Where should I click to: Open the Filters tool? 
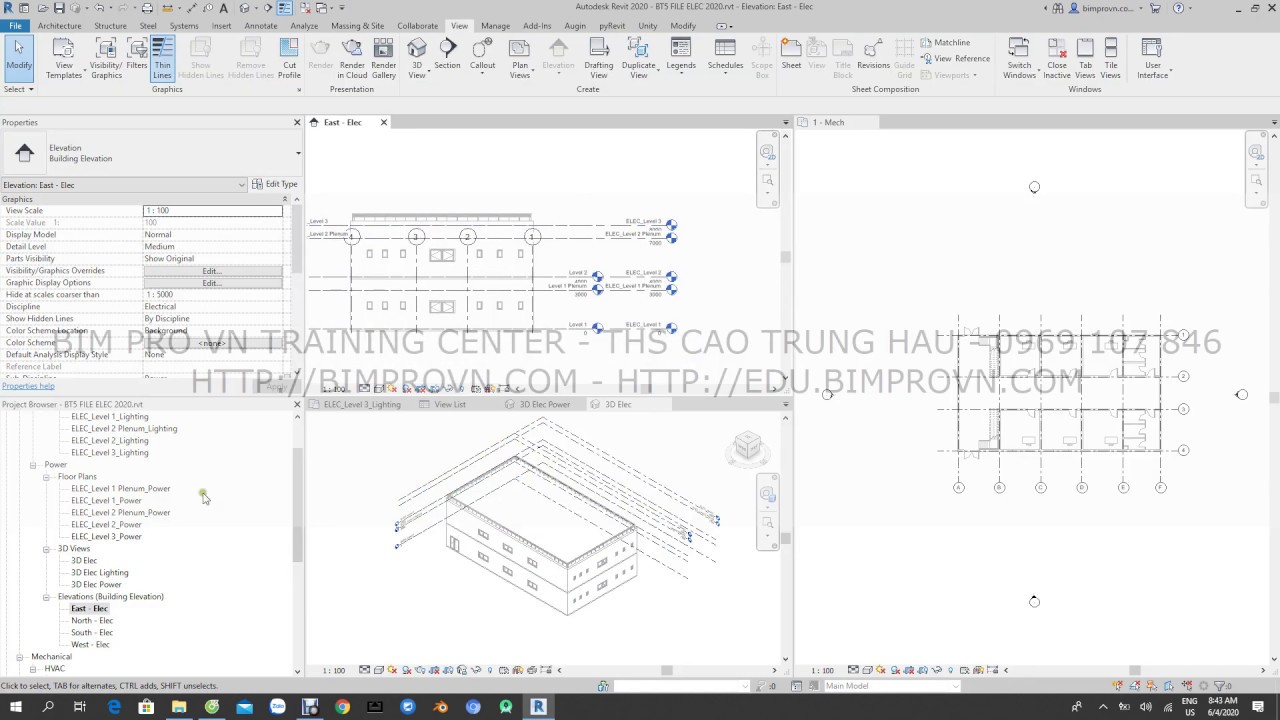click(137, 56)
